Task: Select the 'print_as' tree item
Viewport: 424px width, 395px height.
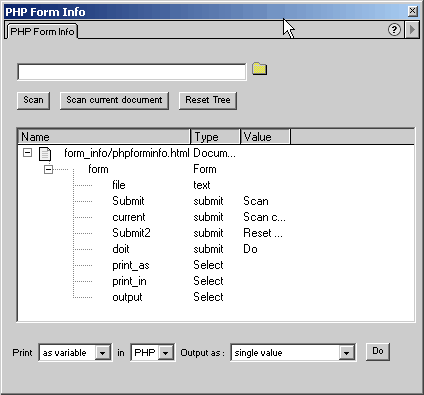Action: [131, 265]
